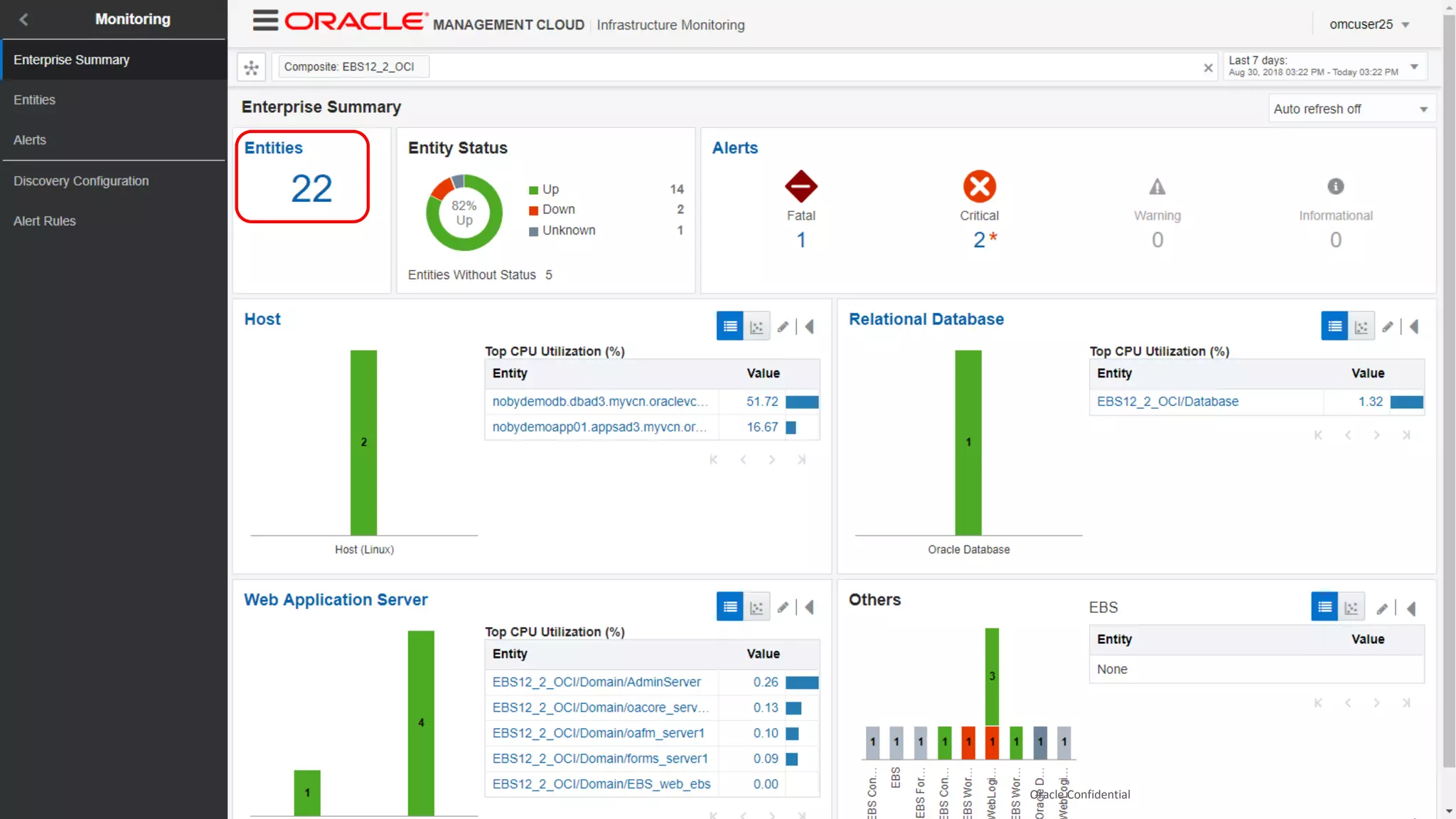Select Enterprise Summary in sidebar
Image resolution: width=1456 pixels, height=819 pixels.
[114, 60]
